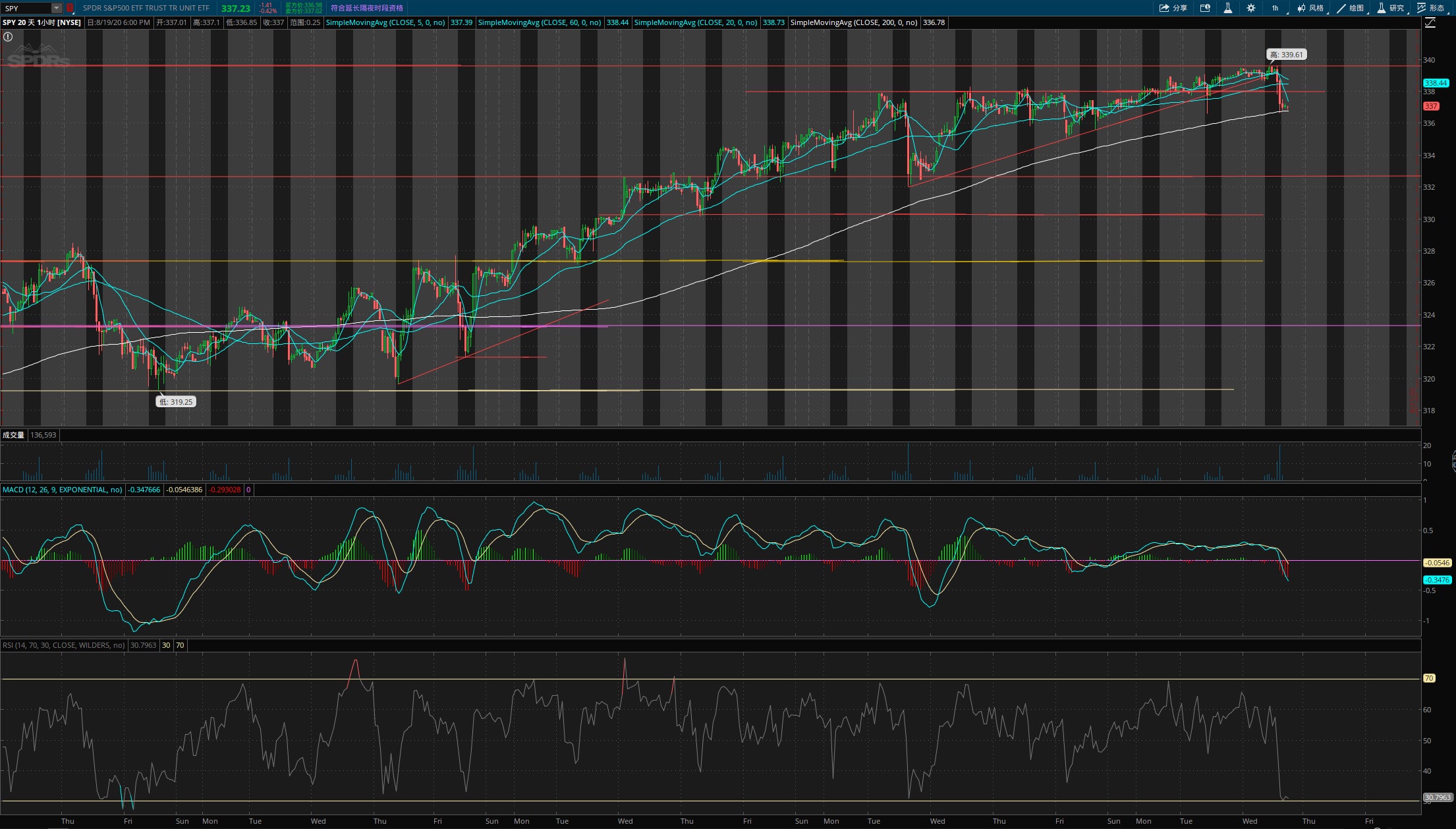This screenshot has width=1456, height=829.
Task: Expand the symbol dropdown arrow next to SPY
Action: coord(57,8)
